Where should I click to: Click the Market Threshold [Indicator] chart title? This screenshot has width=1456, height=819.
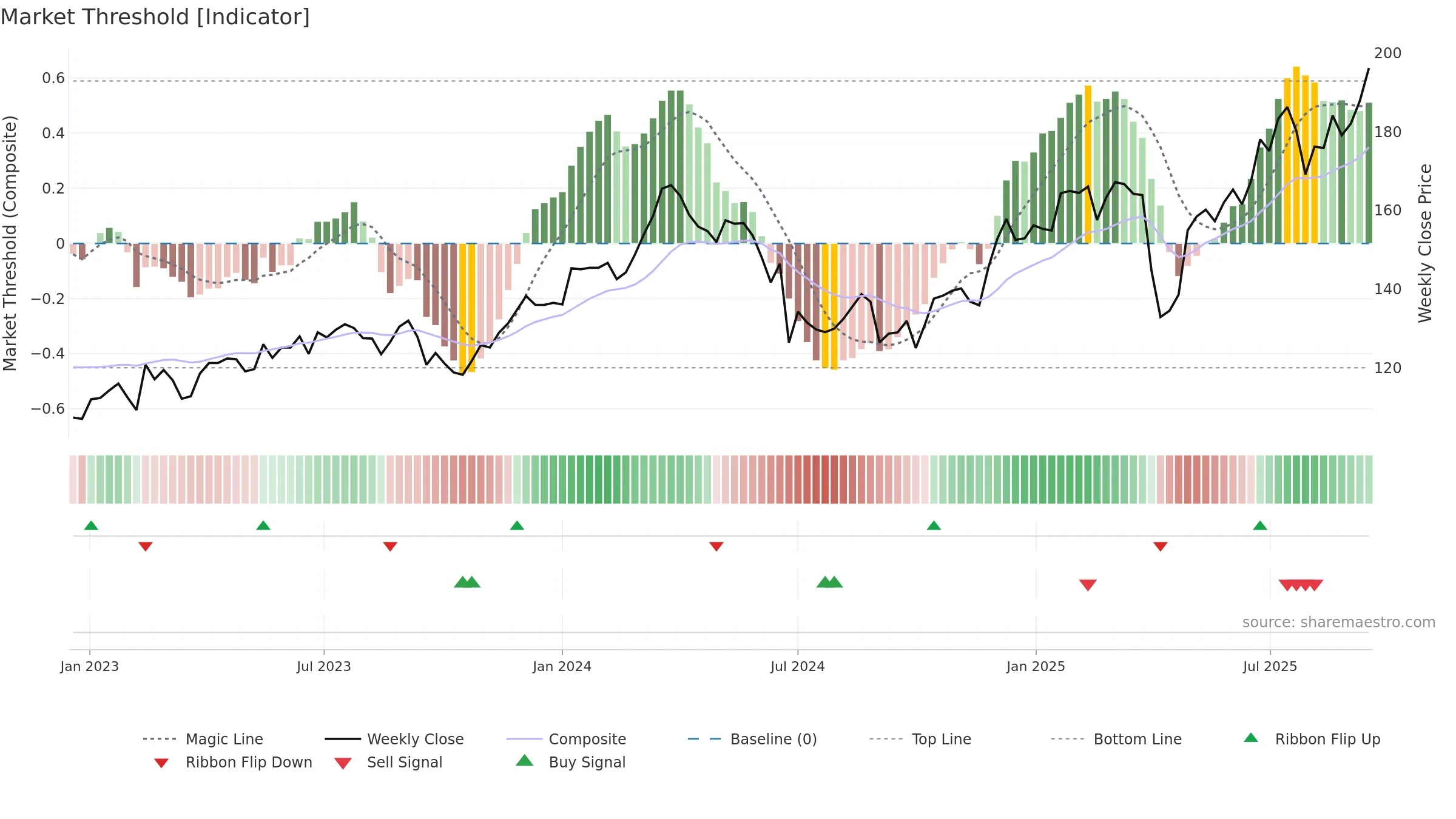coord(155,17)
